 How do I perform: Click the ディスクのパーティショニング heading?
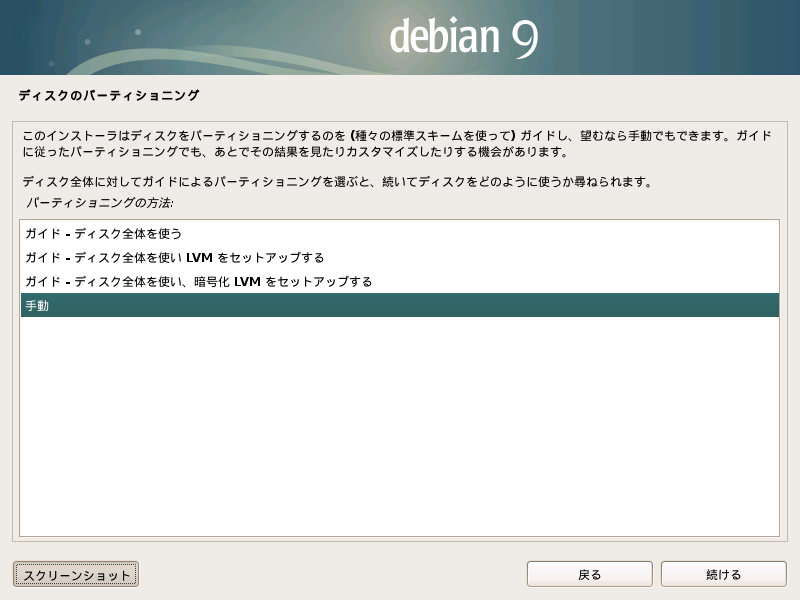click(109, 96)
